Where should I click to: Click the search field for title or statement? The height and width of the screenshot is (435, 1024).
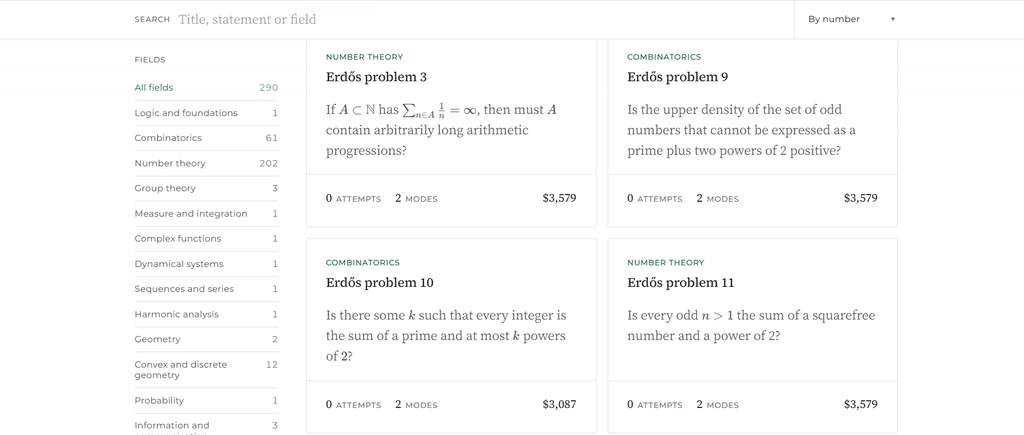click(x=483, y=20)
